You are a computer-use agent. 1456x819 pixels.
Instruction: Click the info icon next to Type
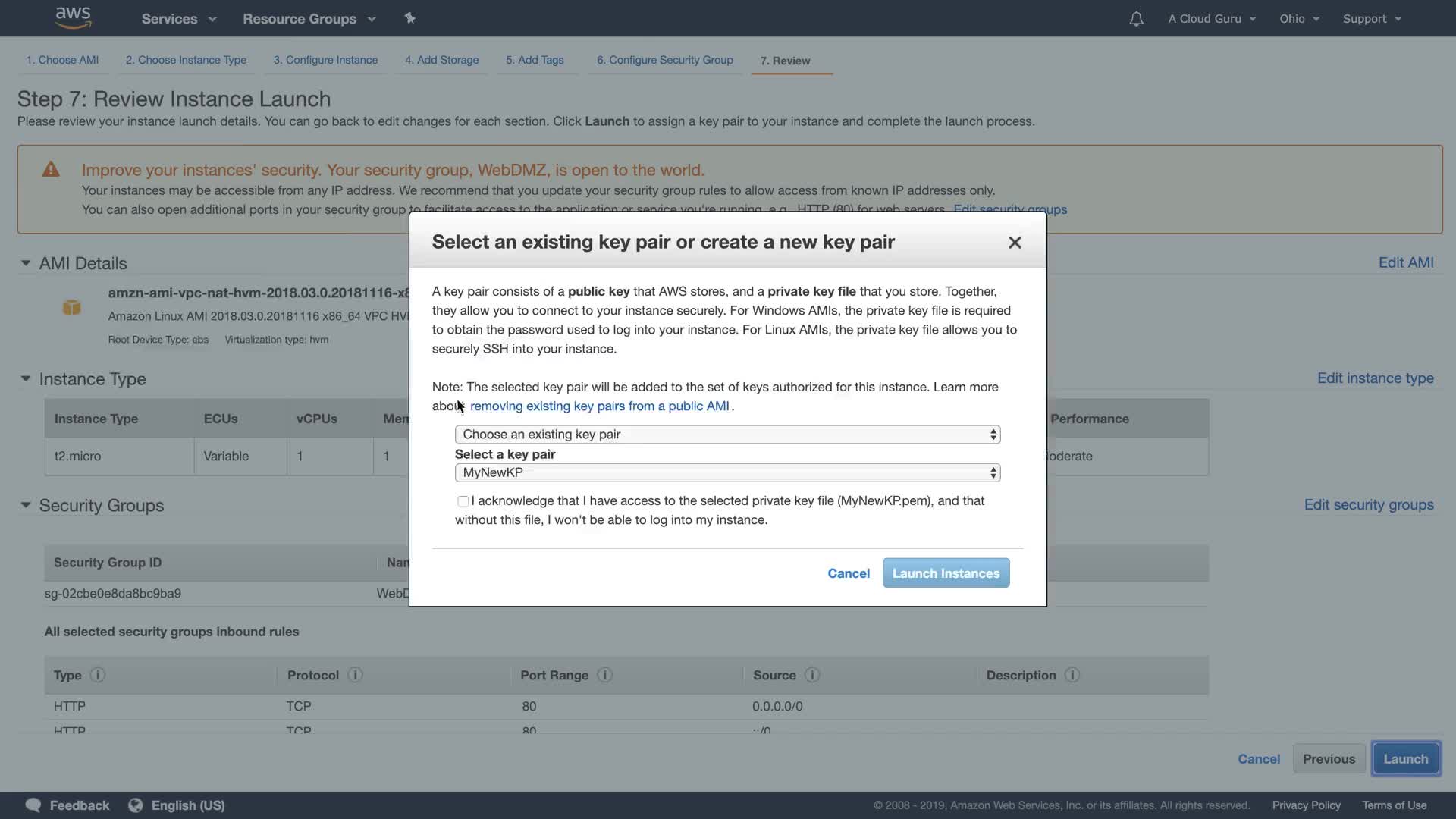coord(98,675)
